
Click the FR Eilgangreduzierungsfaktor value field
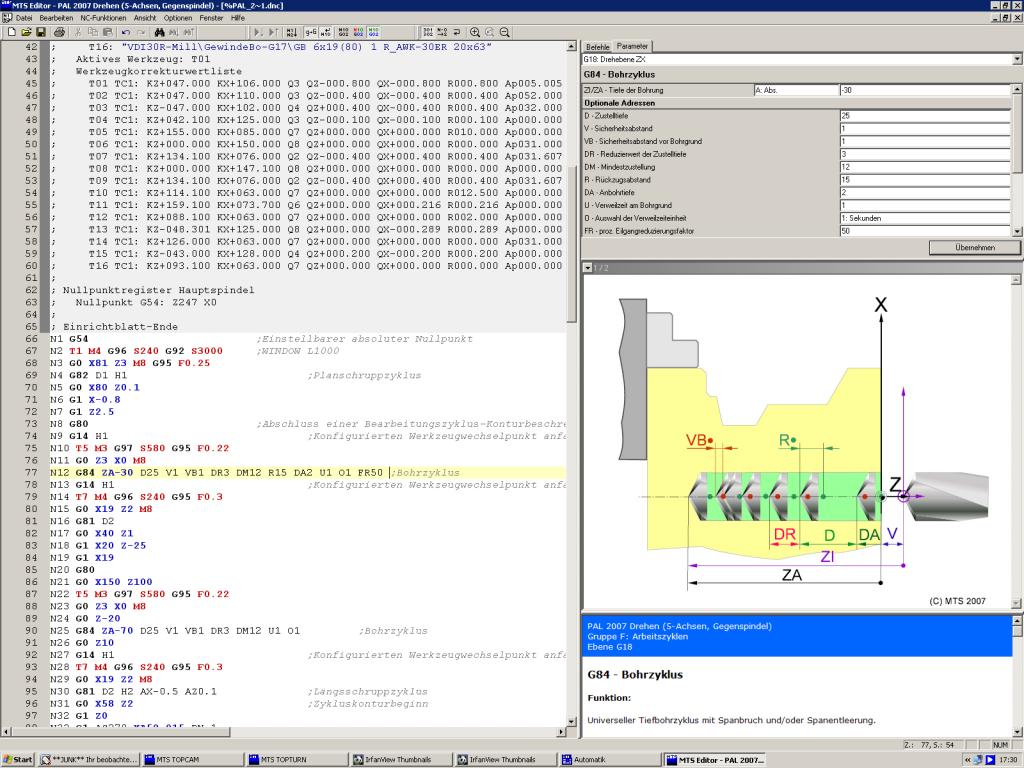(925, 231)
